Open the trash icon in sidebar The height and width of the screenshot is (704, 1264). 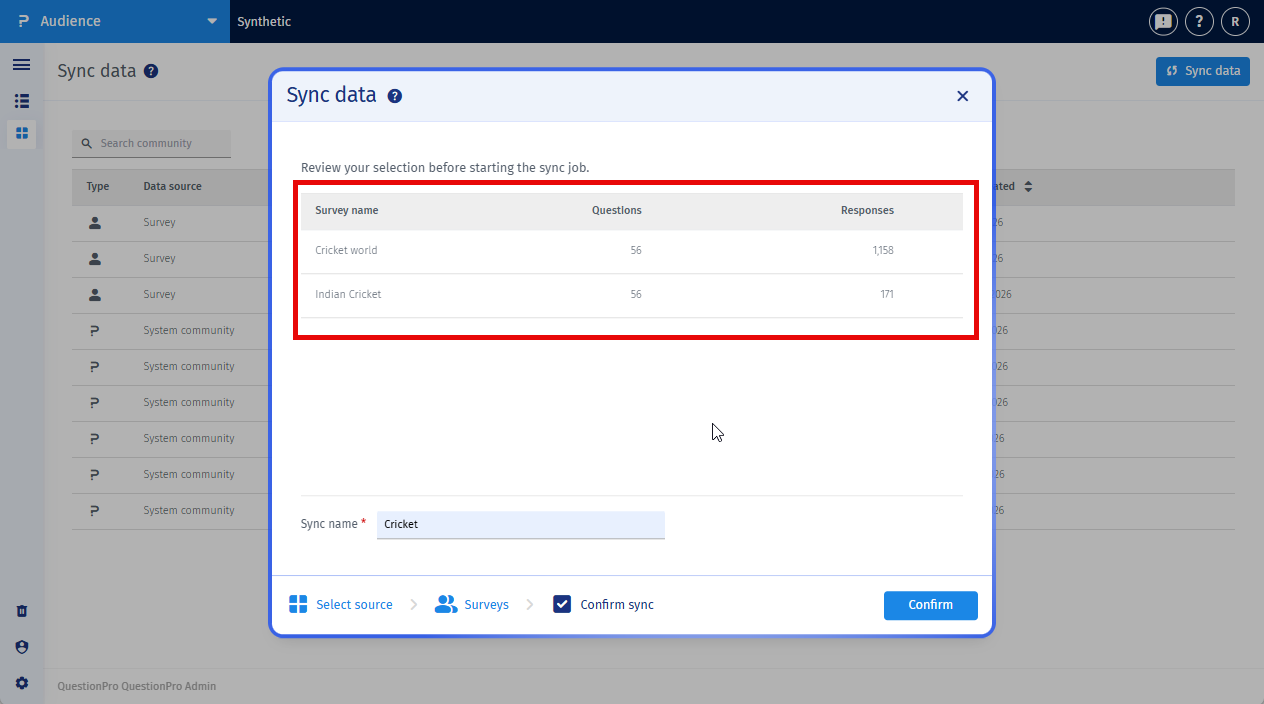[21, 611]
